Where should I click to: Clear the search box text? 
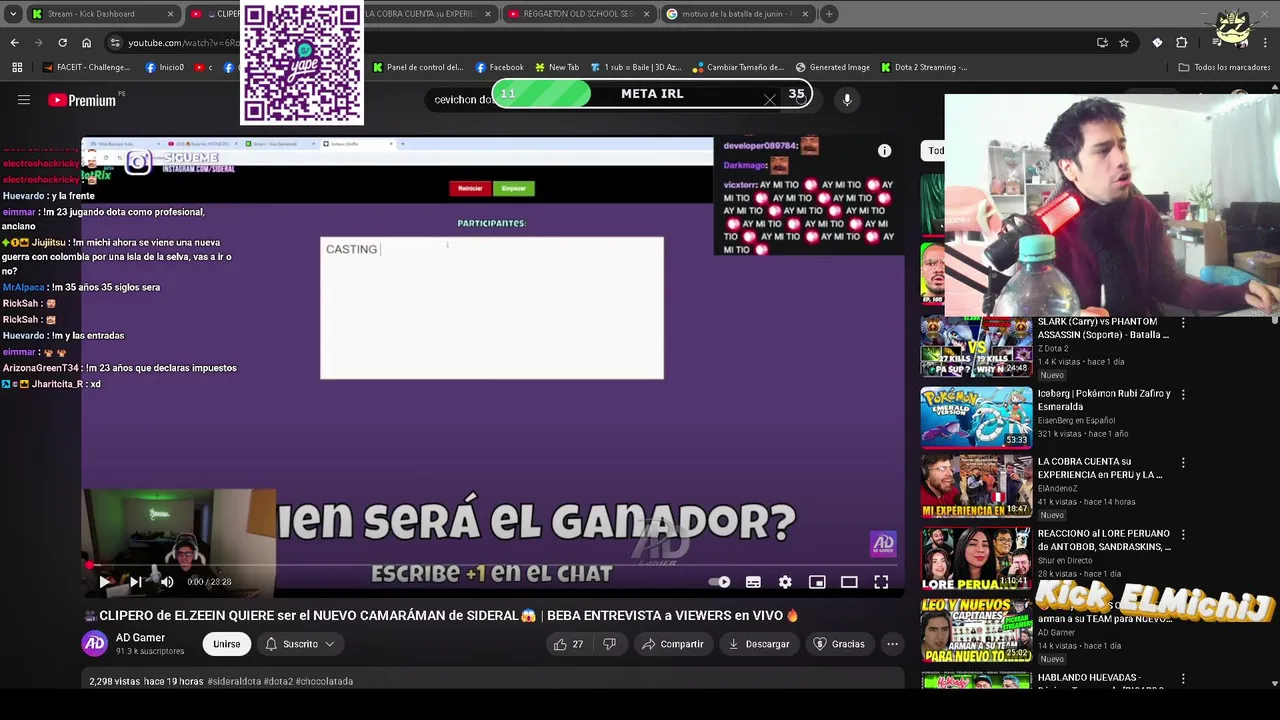pos(769,100)
